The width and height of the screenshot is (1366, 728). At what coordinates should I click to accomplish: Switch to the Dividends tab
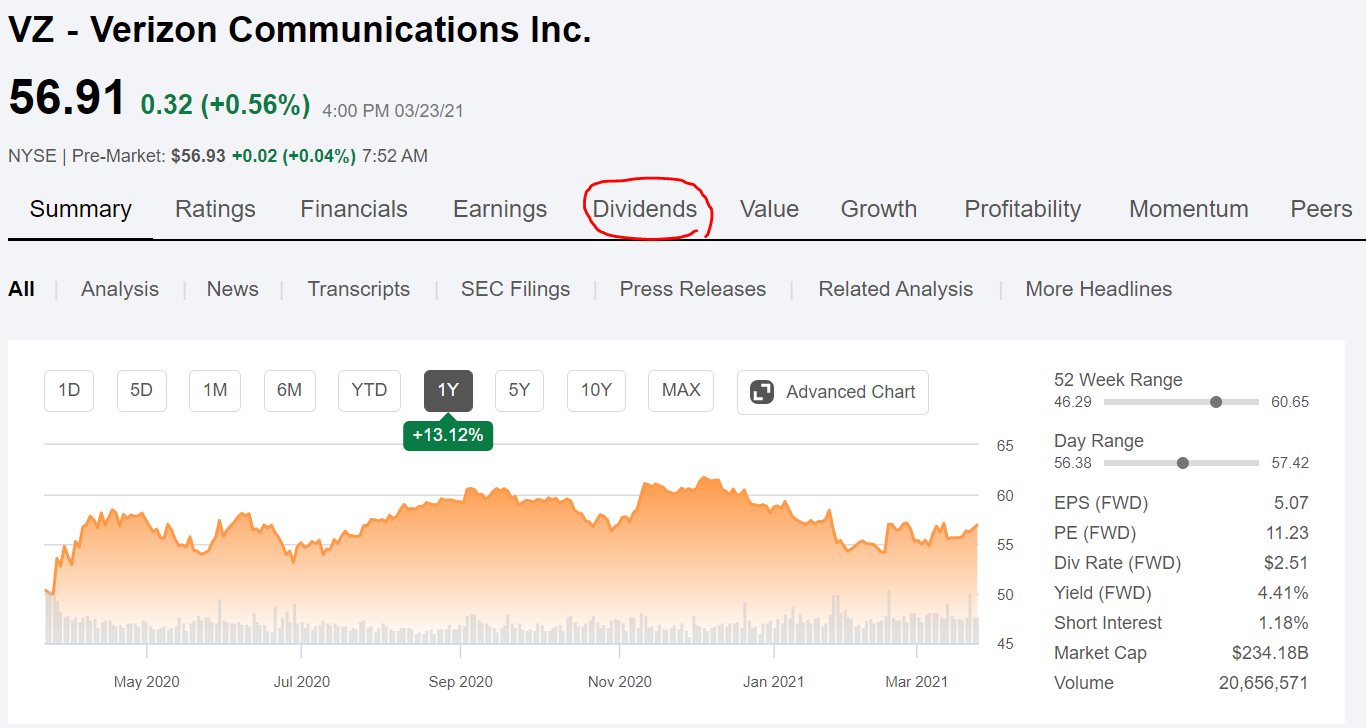[645, 209]
